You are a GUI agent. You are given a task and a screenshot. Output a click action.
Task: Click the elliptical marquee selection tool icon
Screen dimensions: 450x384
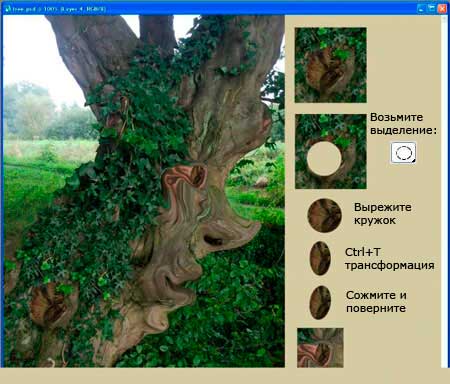click(x=403, y=153)
